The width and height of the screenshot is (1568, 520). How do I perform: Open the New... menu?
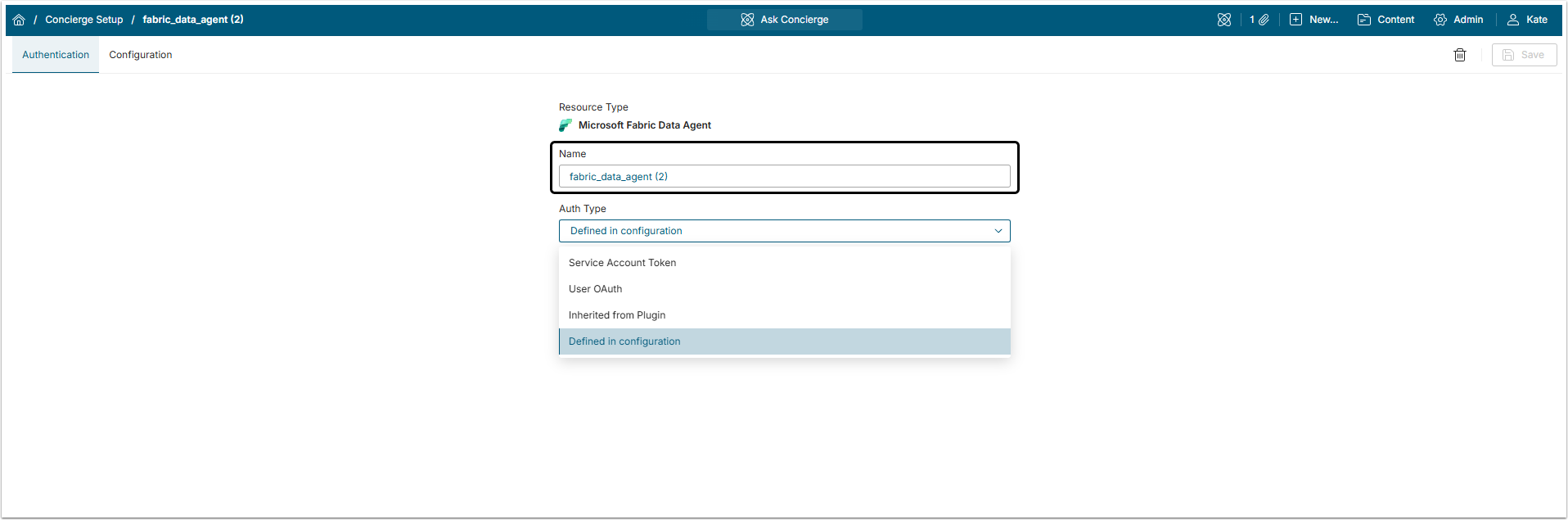point(1313,20)
